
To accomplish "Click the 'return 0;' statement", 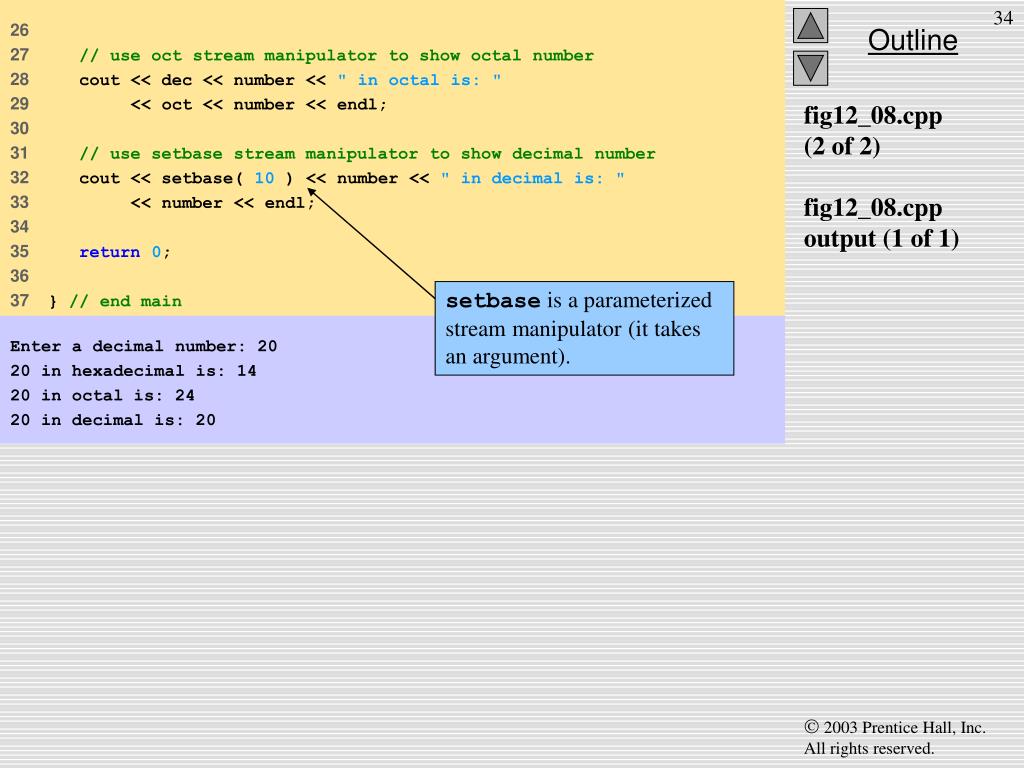I will (x=125, y=252).
